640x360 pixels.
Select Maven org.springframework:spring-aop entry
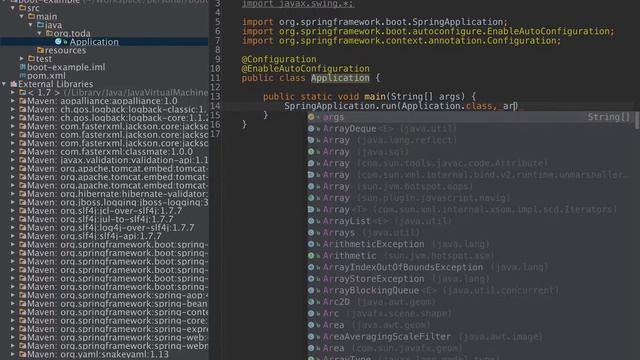coord(118,295)
